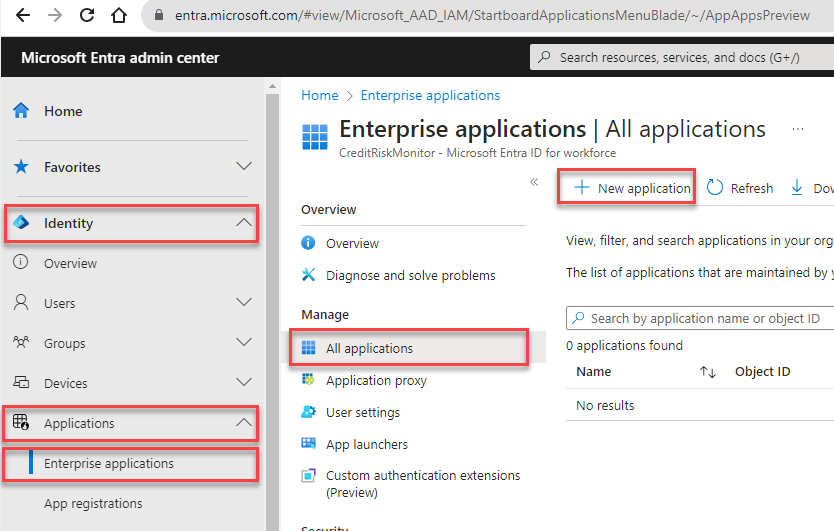
Task: Click the browser back arrow
Action: [x=23, y=15]
